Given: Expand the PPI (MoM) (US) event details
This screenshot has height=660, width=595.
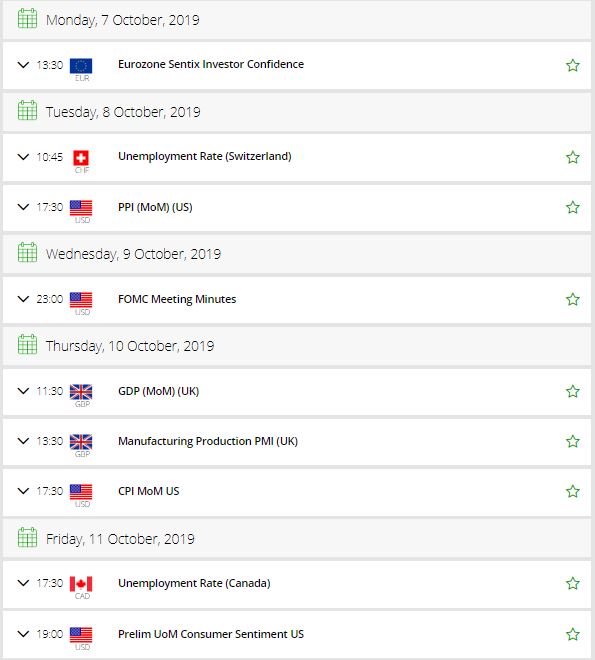Looking at the screenshot, I should [23, 207].
